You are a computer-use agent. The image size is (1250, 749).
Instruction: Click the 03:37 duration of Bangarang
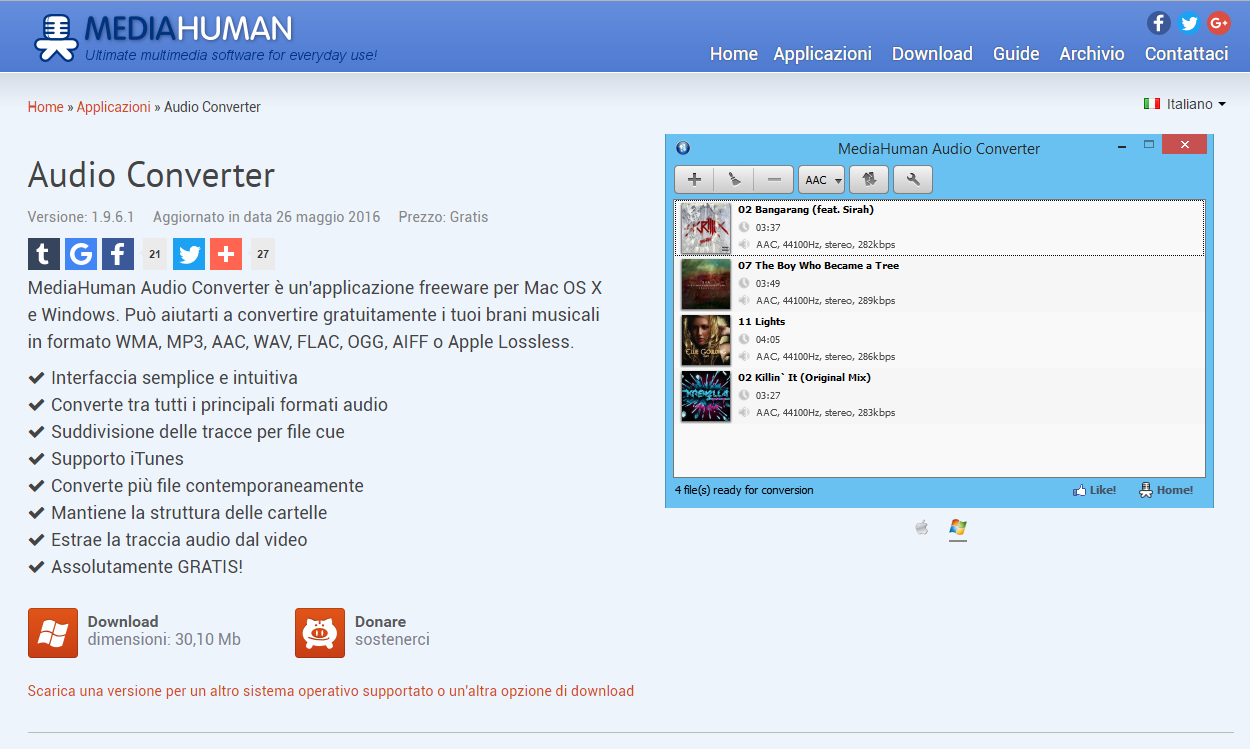click(x=768, y=228)
